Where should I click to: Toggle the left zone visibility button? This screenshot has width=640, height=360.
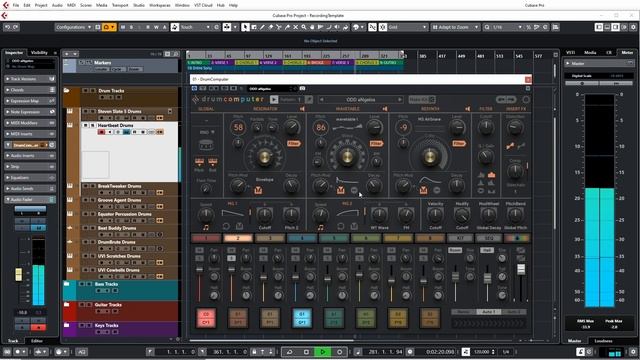tap(599, 27)
